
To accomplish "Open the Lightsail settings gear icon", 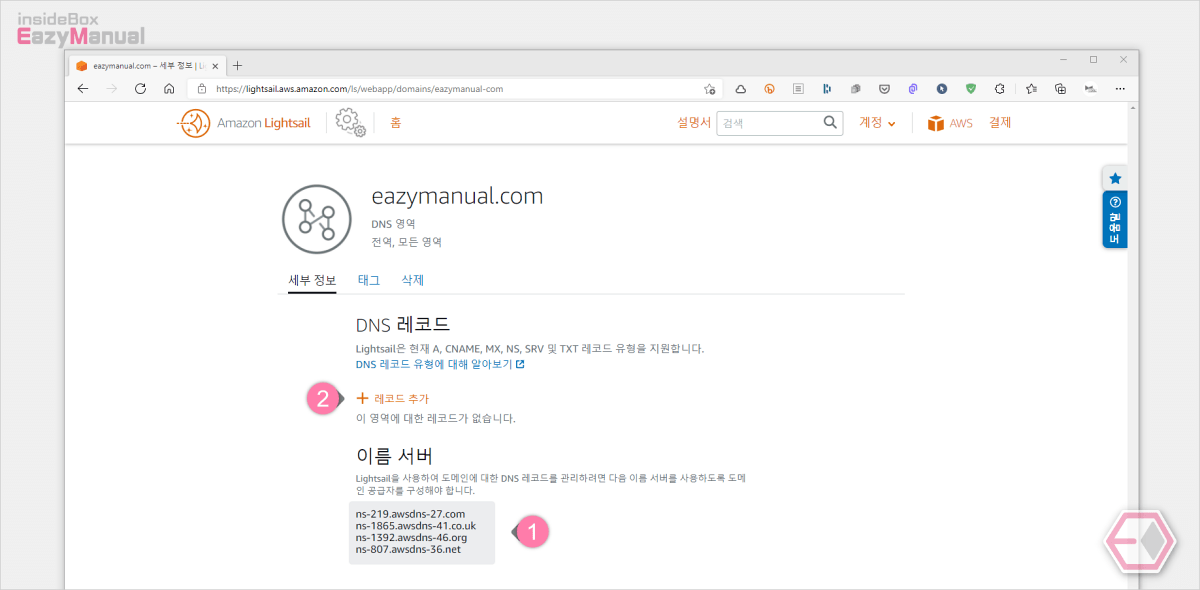I will click(350, 122).
